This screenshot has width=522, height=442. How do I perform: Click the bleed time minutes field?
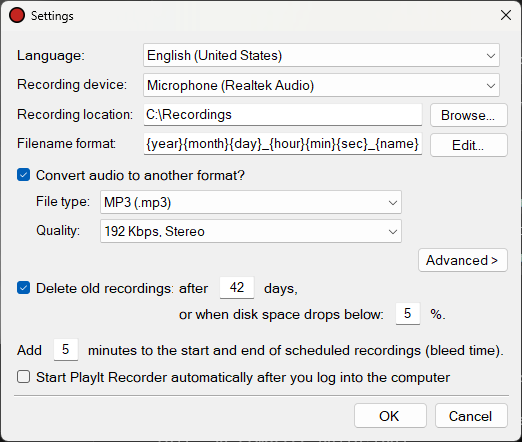coord(66,350)
